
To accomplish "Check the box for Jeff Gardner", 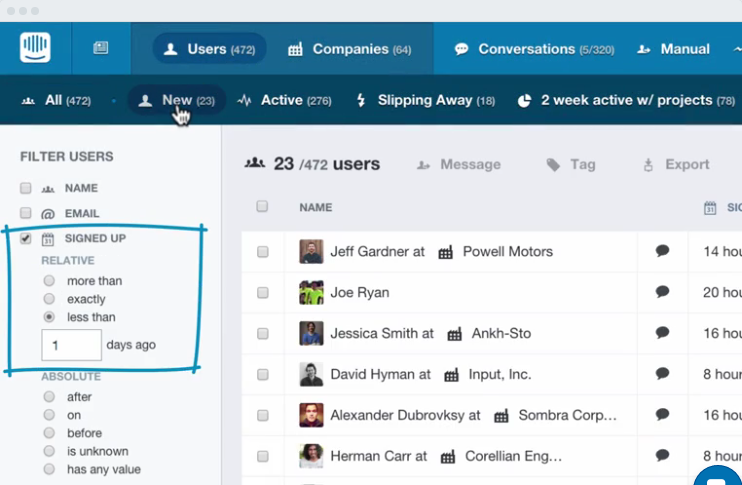I will click(263, 252).
